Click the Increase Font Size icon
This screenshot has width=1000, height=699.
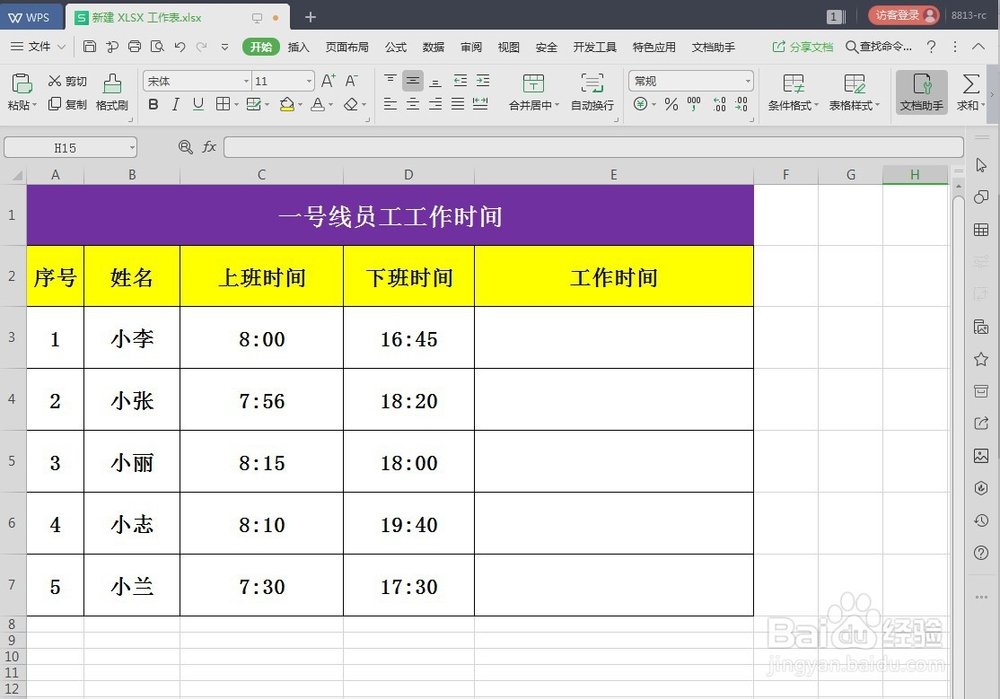(325, 79)
